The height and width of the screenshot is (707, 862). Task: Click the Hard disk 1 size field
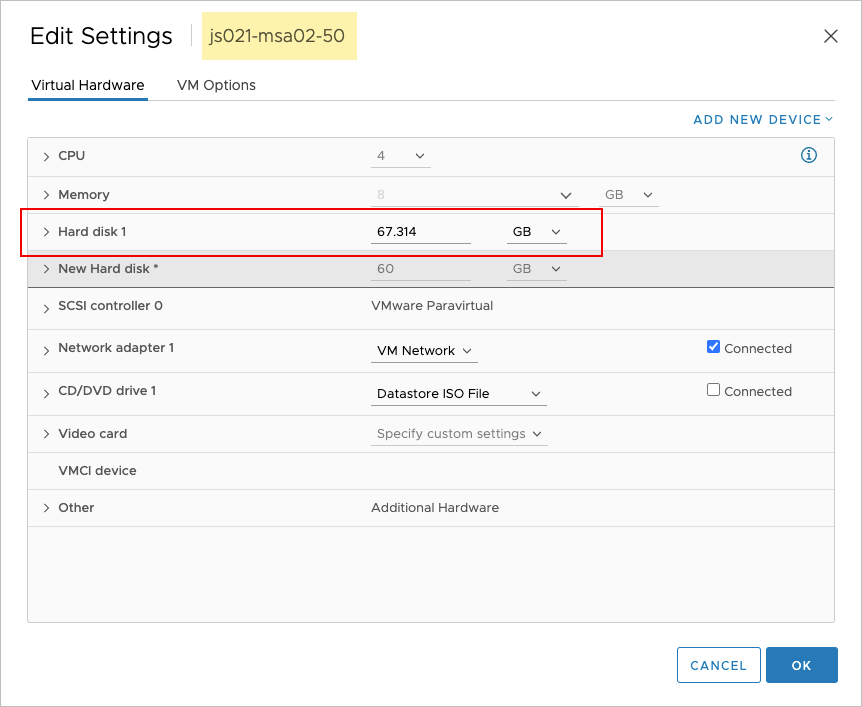(x=420, y=232)
